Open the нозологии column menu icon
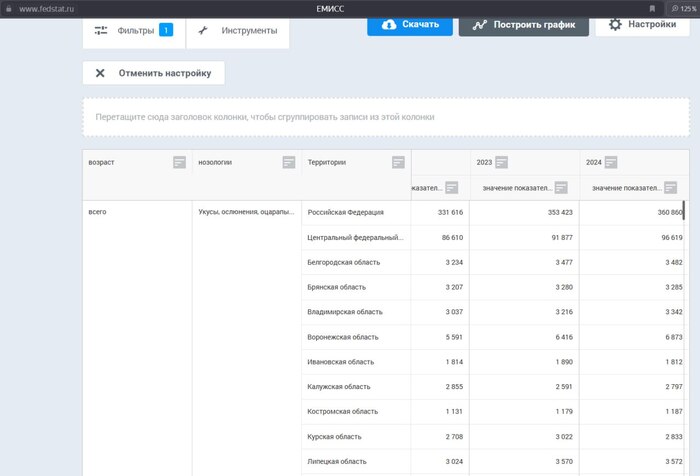Viewport: 700px width, 476px height. pos(289,162)
